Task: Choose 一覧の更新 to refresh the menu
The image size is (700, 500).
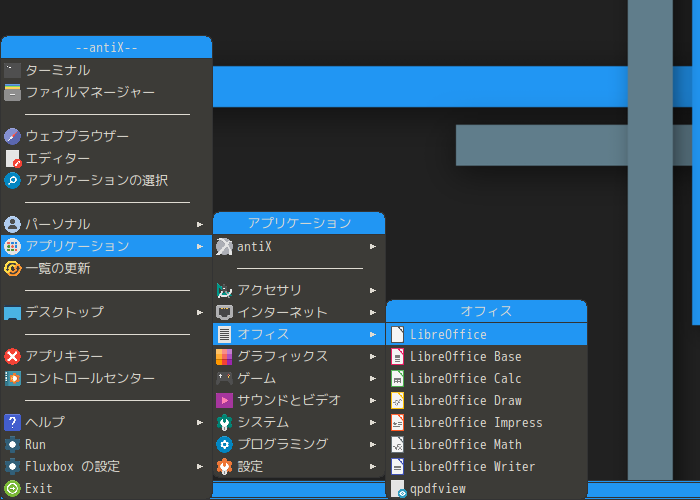Action: [106, 268]
